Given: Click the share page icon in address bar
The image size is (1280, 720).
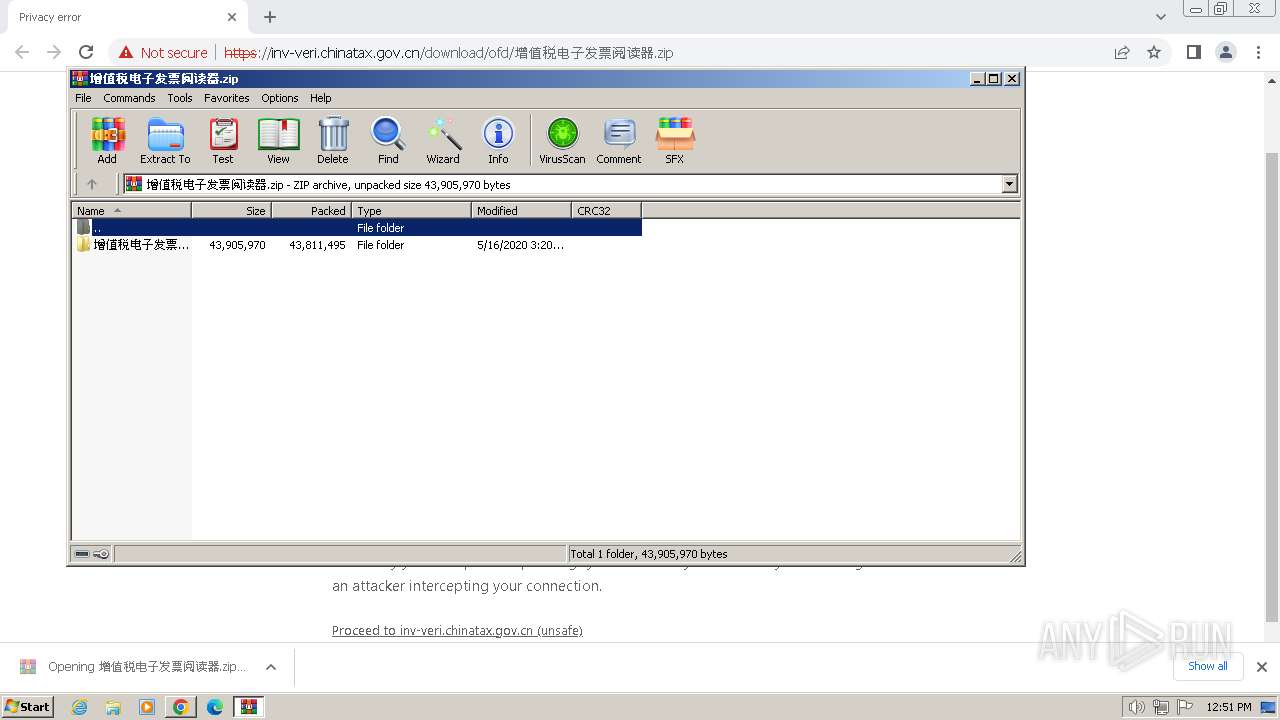Looking at the screenshot, I should click(x=1122, y=52).
